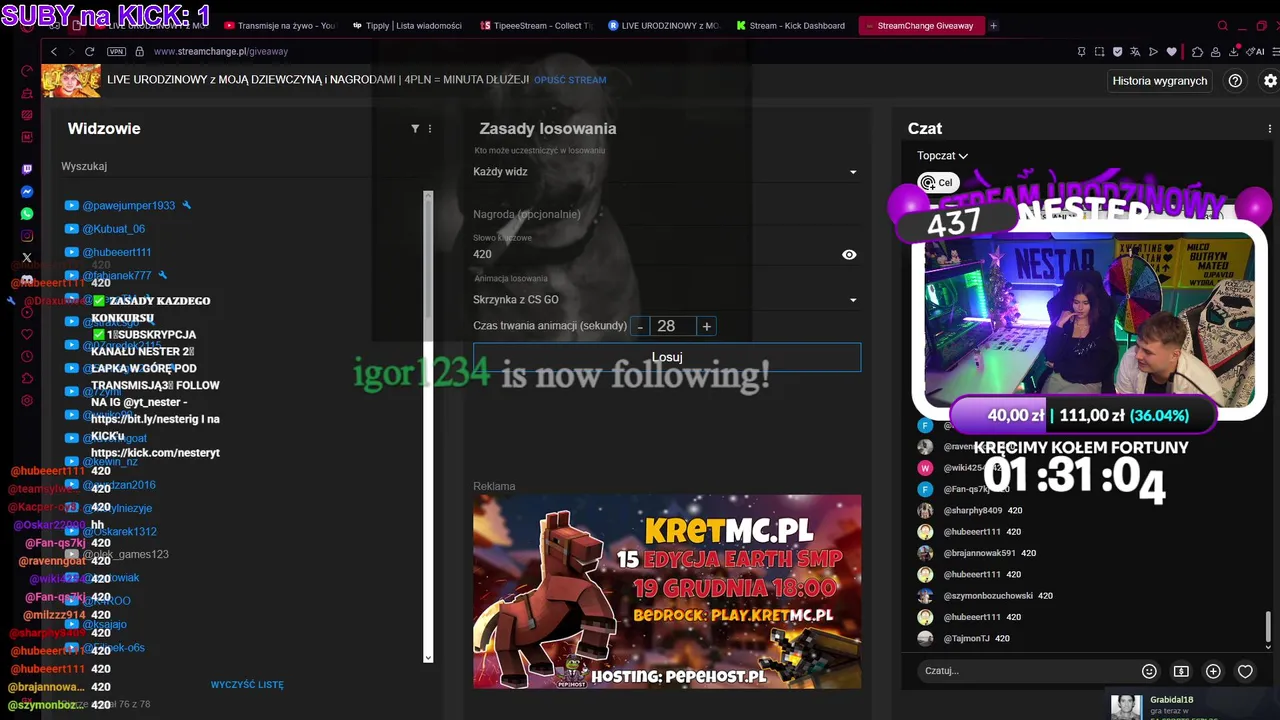Click the streamer thumbnail next to stream title
The image size is (1280, 720).
(x=71, y=80)
